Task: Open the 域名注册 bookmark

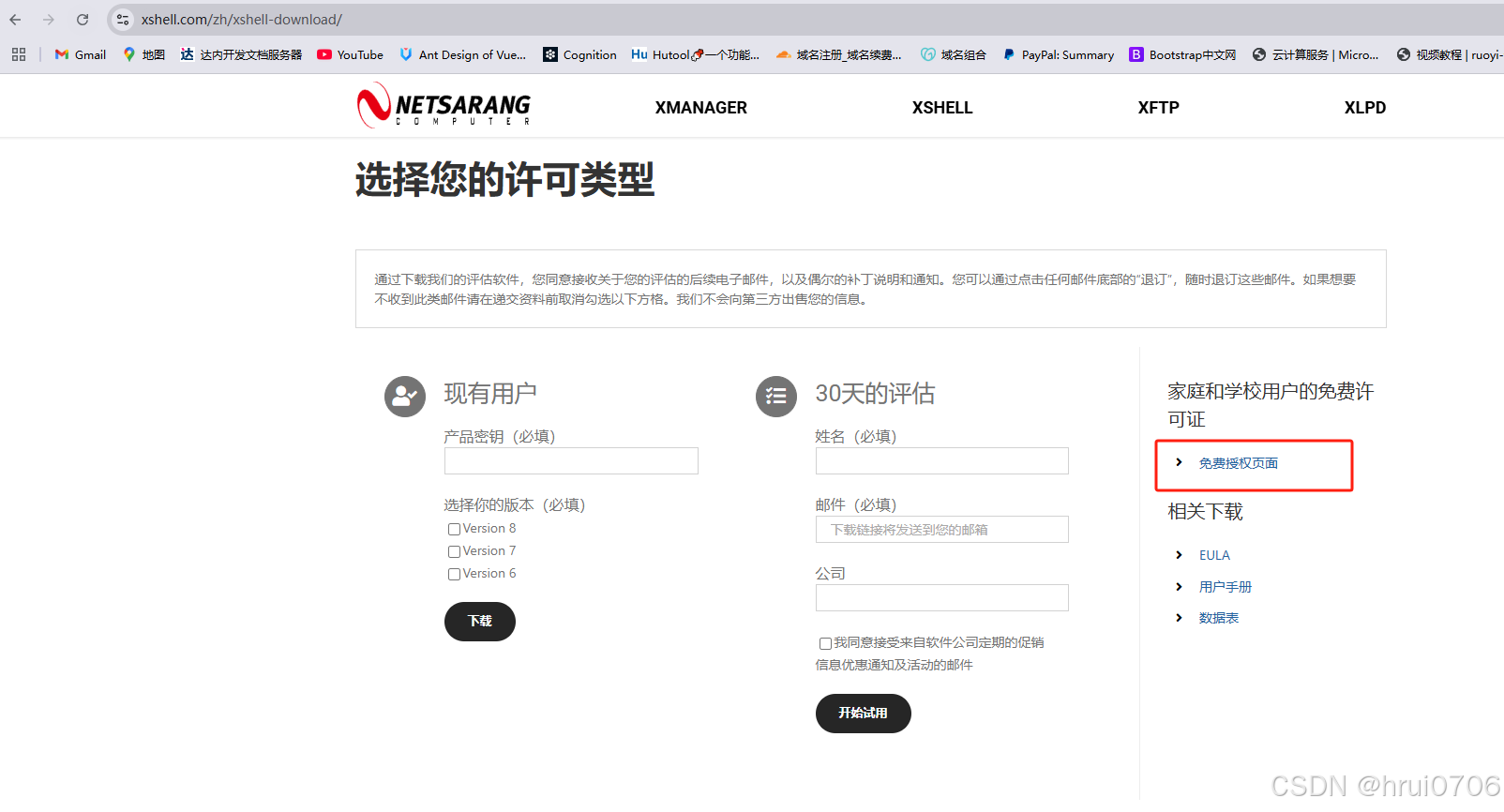Action: (838, 54)
